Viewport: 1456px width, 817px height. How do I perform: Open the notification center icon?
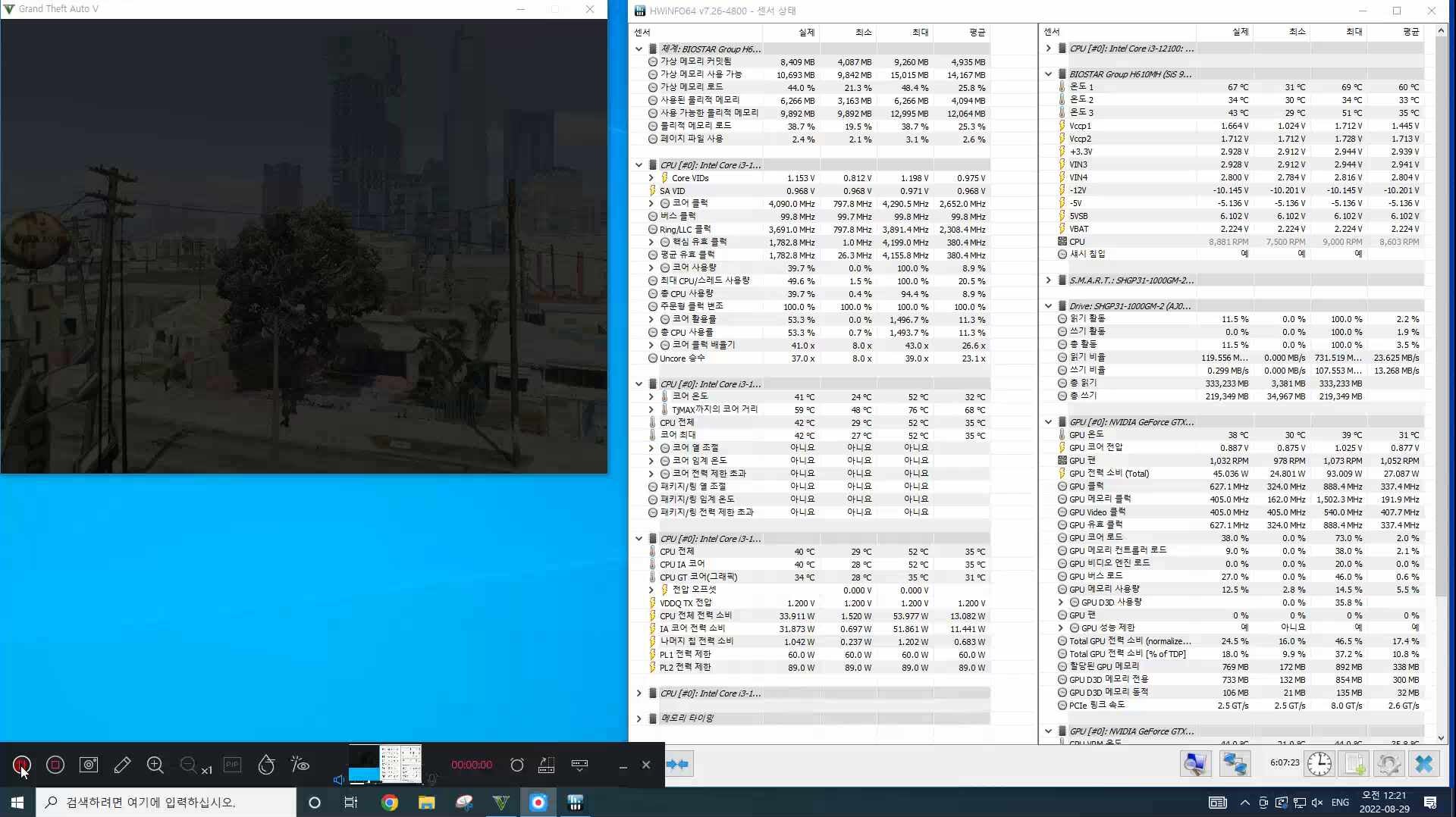coord(1430,802)
